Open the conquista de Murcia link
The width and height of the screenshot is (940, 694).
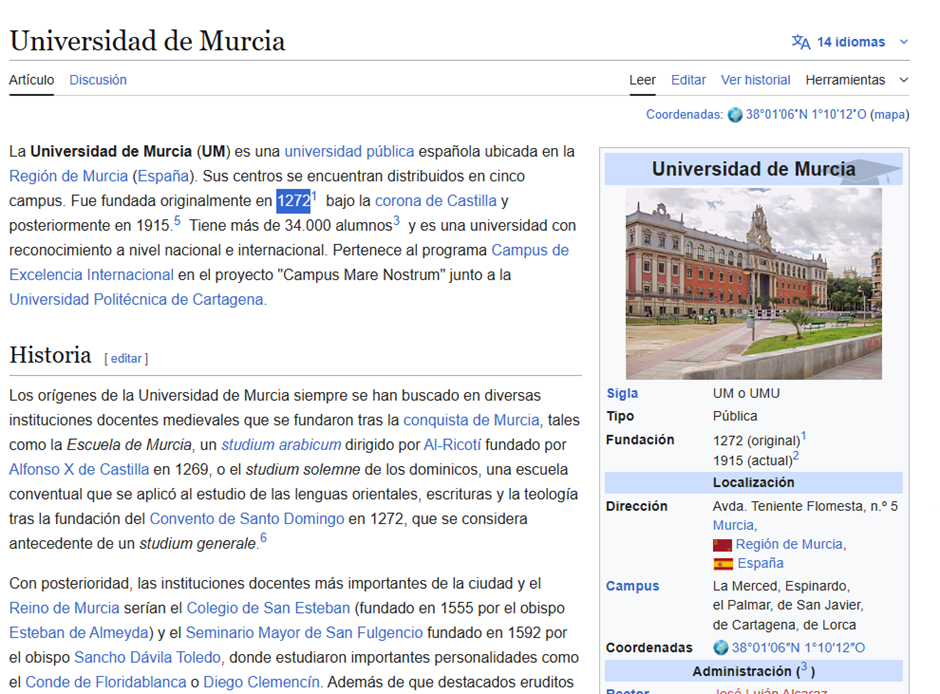pyautogui.click(x=471, y=420)
